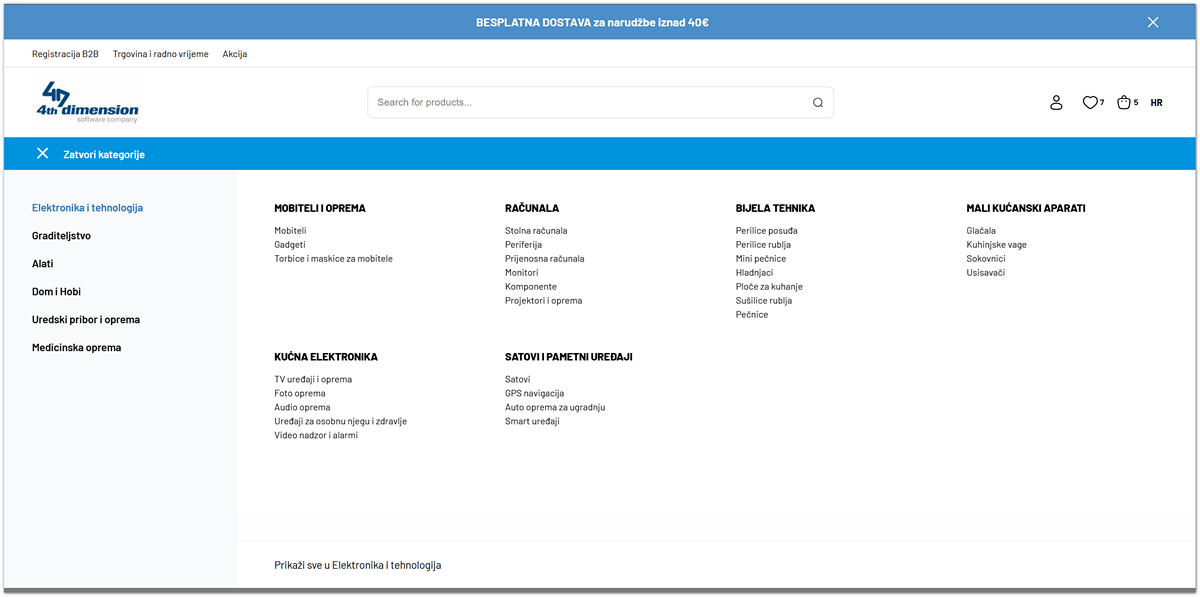Open Dom i Hobi category
This screenshot has height=597, width=1200.
[56, 292]
